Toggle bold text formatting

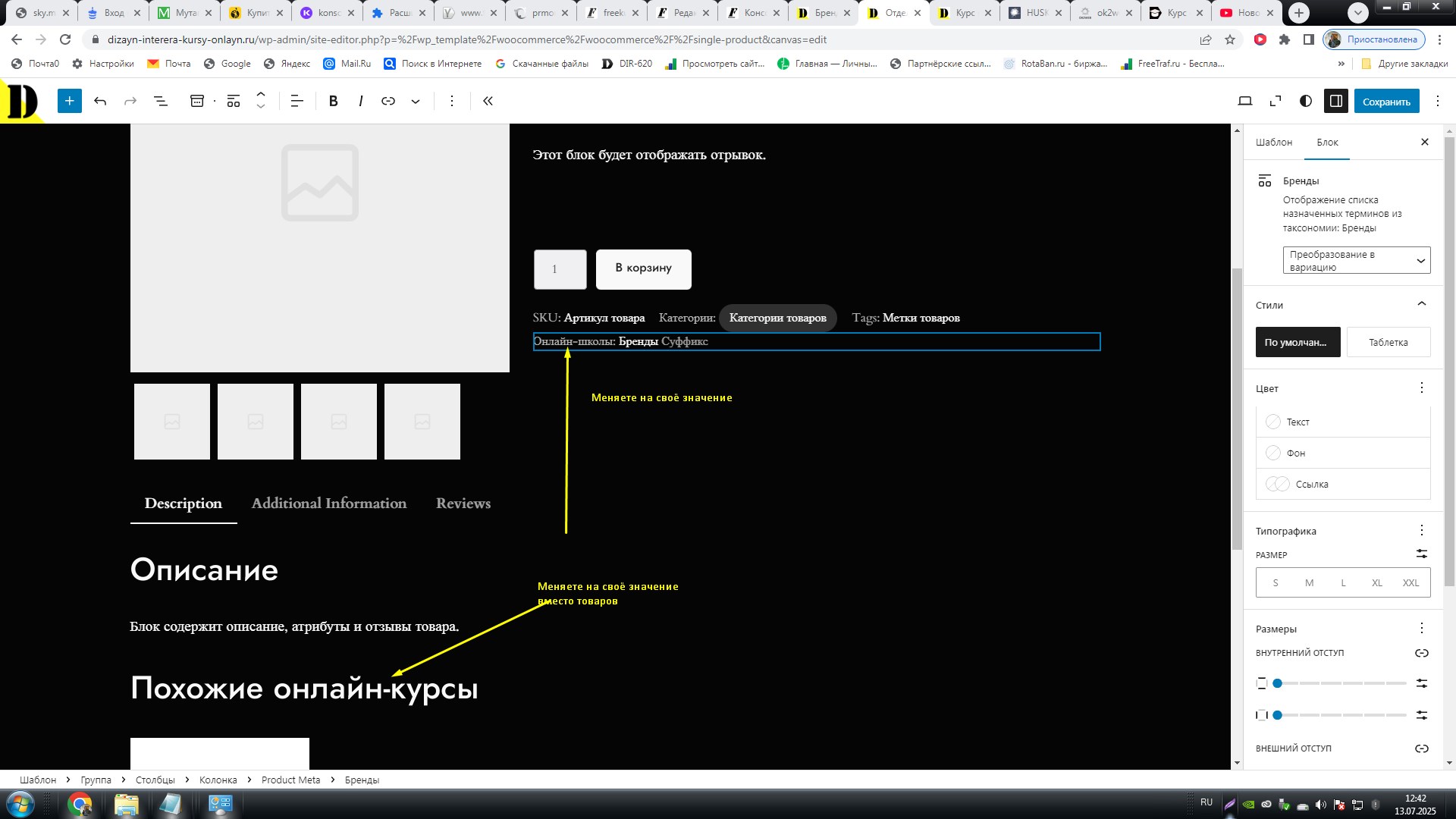[x=333, y=101]
